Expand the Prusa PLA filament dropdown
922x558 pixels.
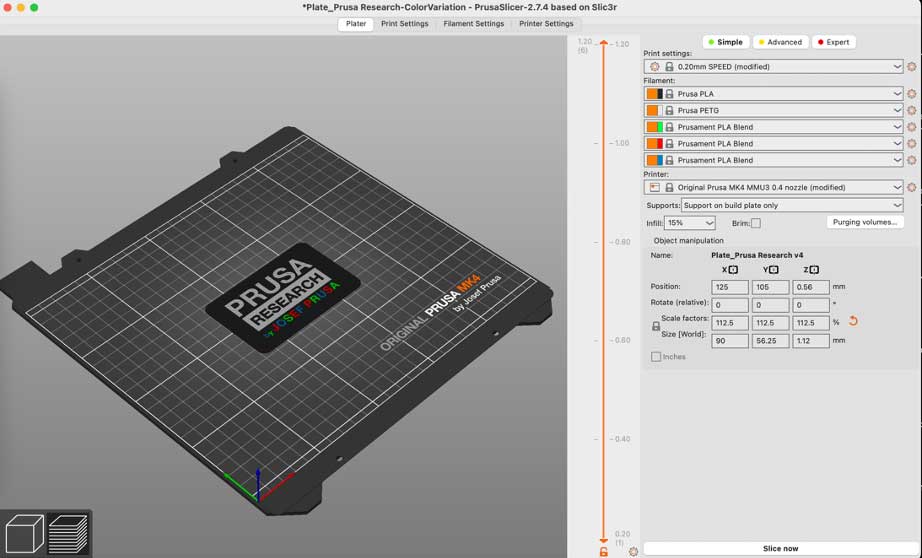[773, 93]
